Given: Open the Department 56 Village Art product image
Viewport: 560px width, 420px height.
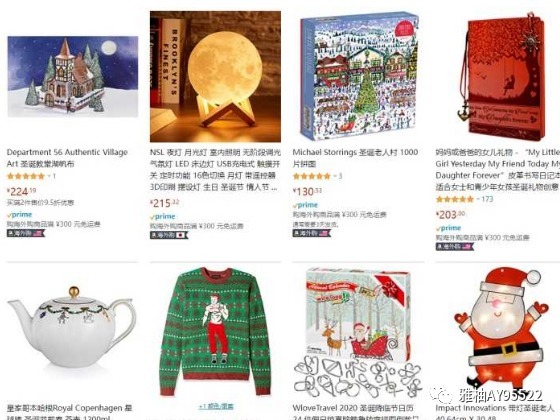Looking at the screenshot, I should click(x=72, y=76).
